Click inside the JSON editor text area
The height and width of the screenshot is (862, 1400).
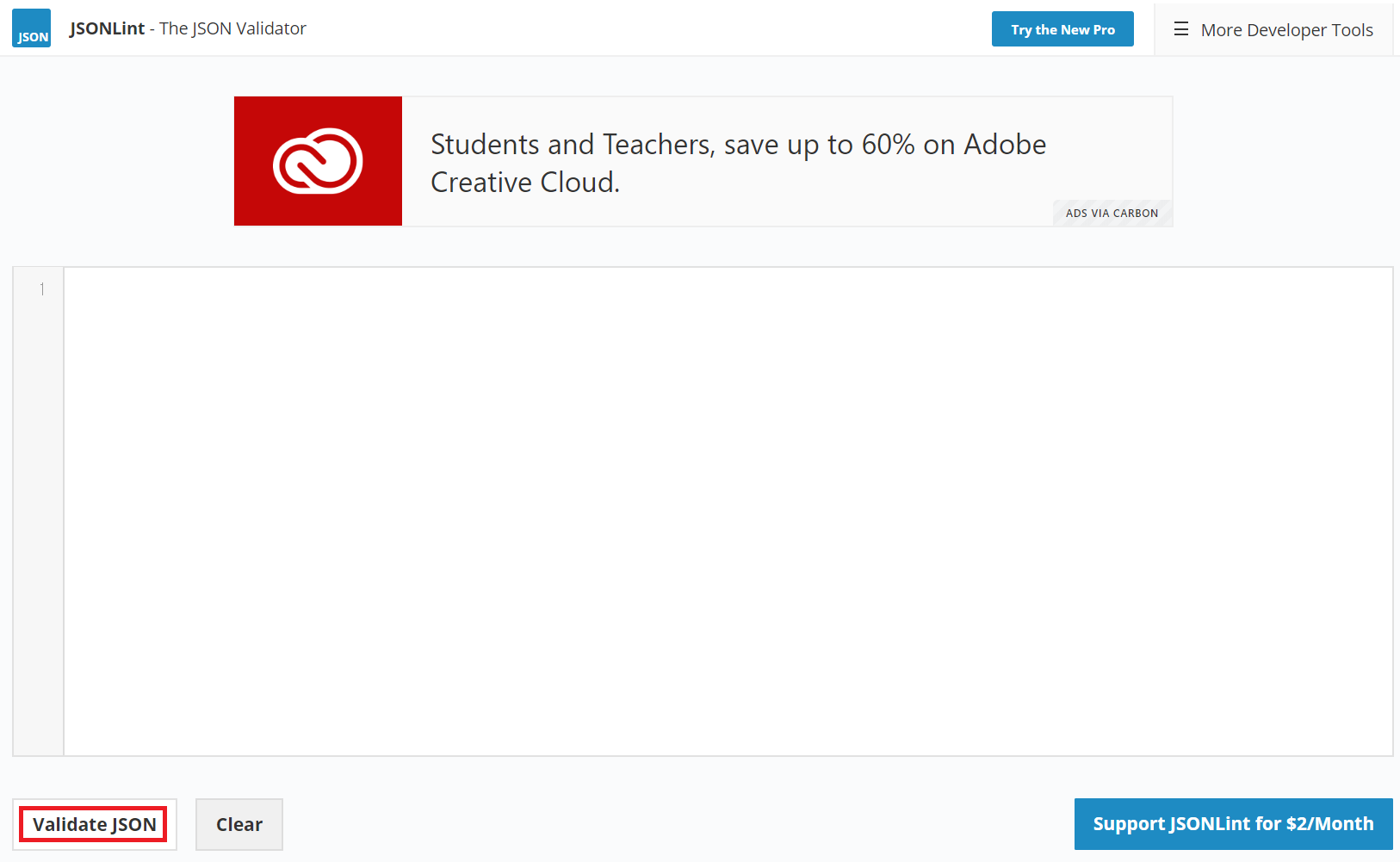[728, 512]
